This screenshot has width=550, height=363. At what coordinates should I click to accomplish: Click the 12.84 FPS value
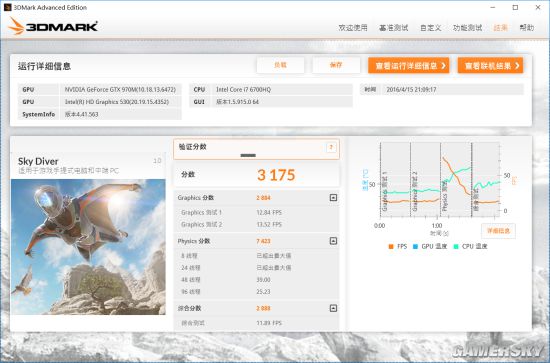click(269, 213)
